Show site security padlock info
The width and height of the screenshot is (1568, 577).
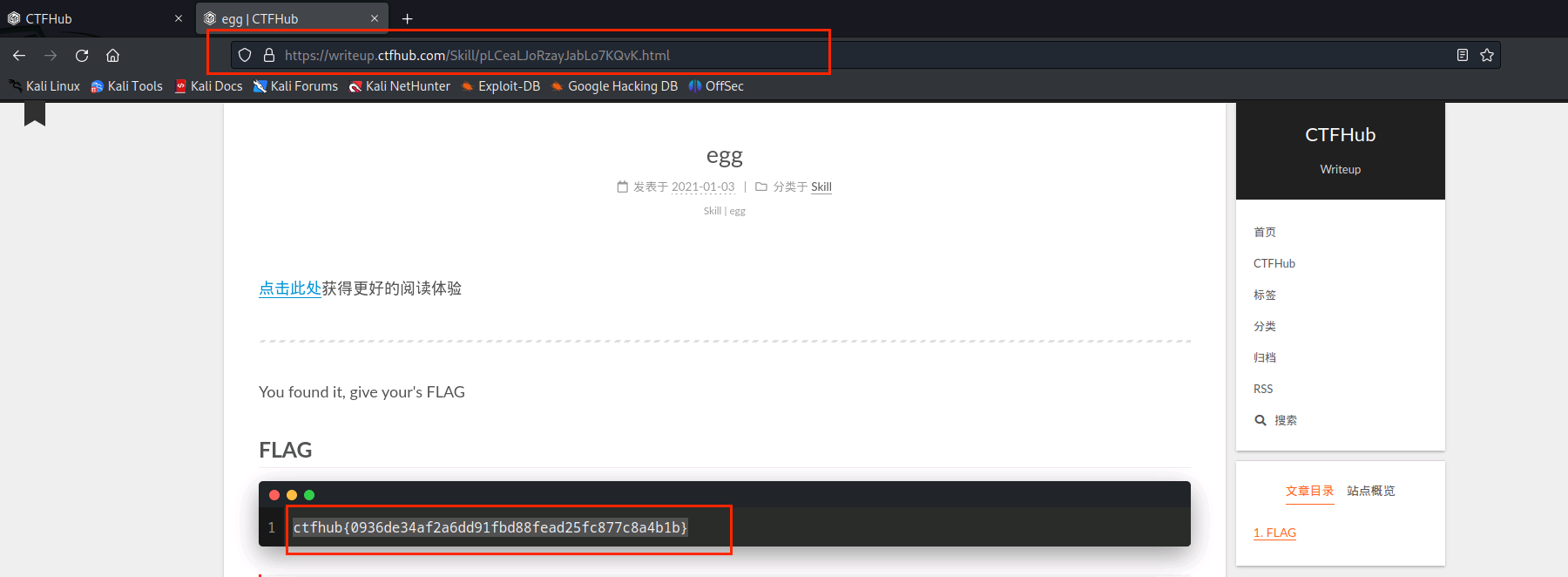pos(269,55)
